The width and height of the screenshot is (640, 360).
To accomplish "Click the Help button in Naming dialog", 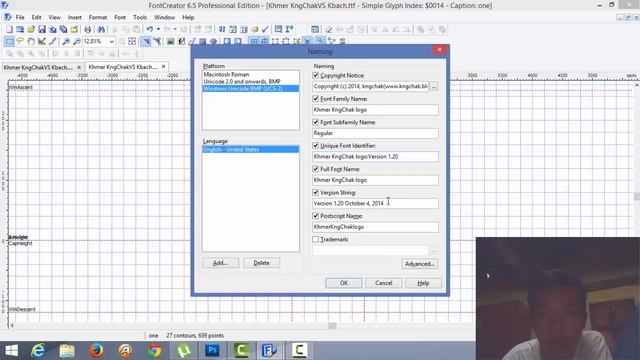I will [x=423, y=283].
